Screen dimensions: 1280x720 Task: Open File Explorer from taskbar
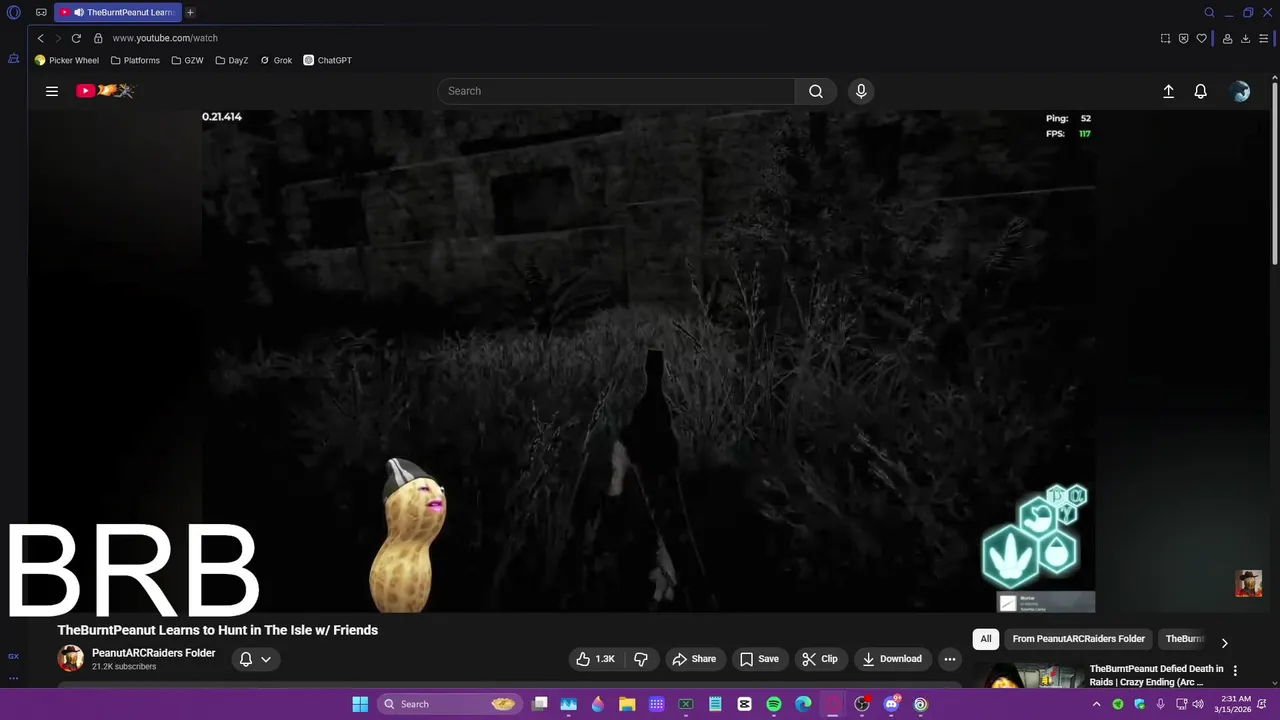coord(627,704)
